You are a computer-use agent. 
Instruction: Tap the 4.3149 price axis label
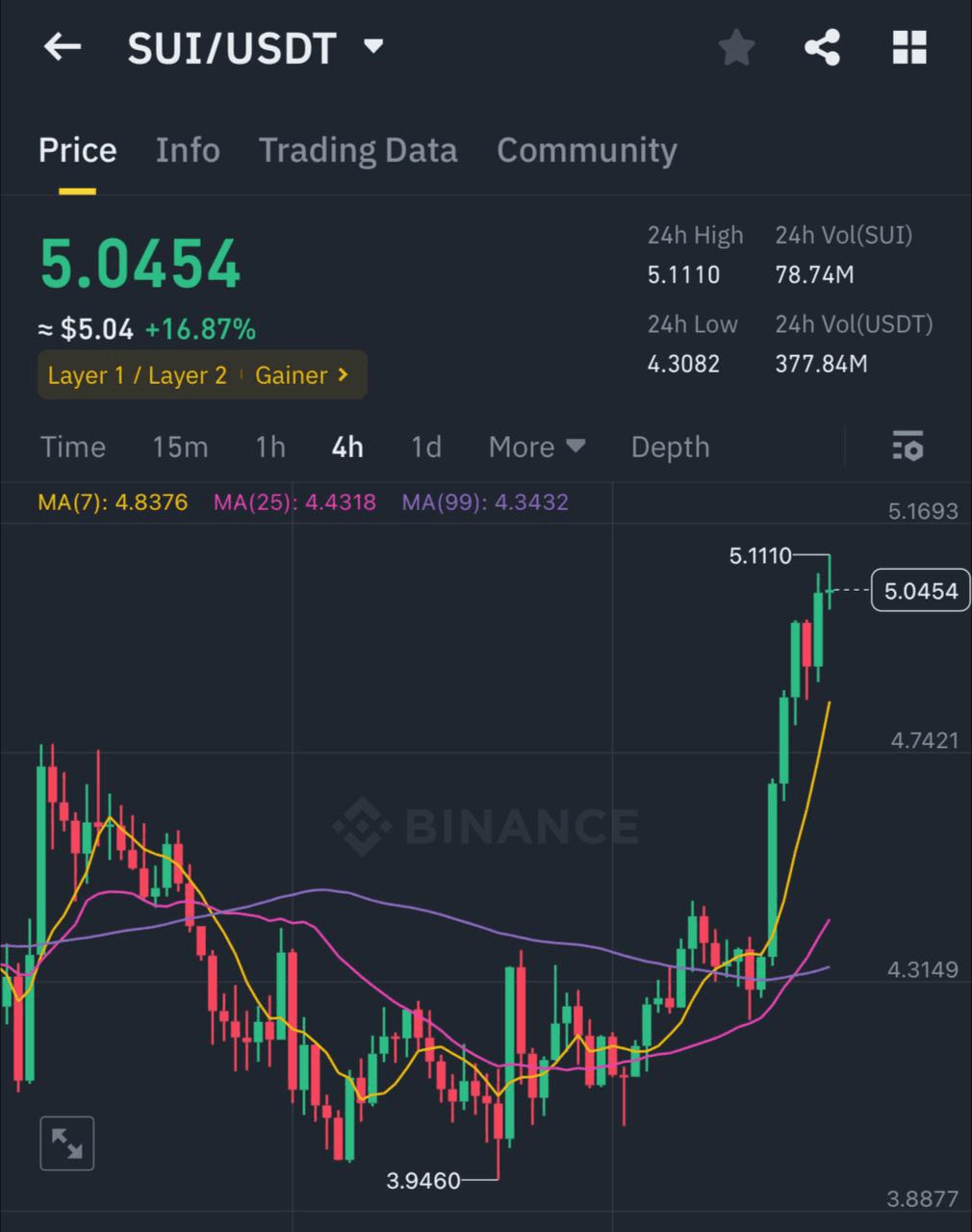(x=923, y=969)
